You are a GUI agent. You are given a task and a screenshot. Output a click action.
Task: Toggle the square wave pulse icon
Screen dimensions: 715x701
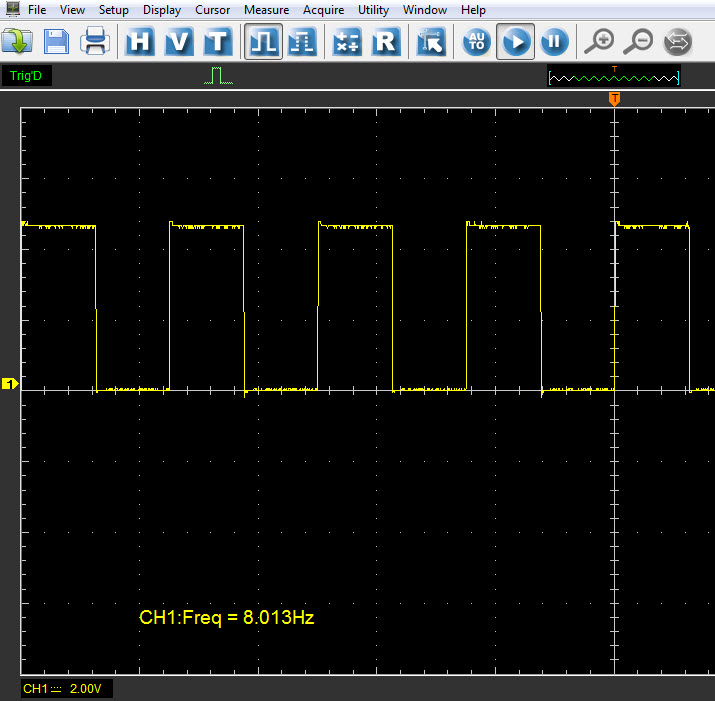263,42
